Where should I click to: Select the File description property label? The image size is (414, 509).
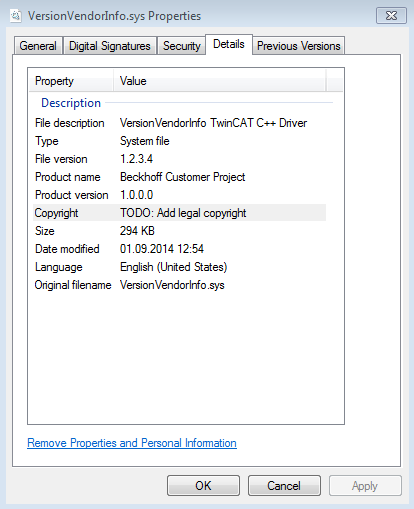click(70, 123)
